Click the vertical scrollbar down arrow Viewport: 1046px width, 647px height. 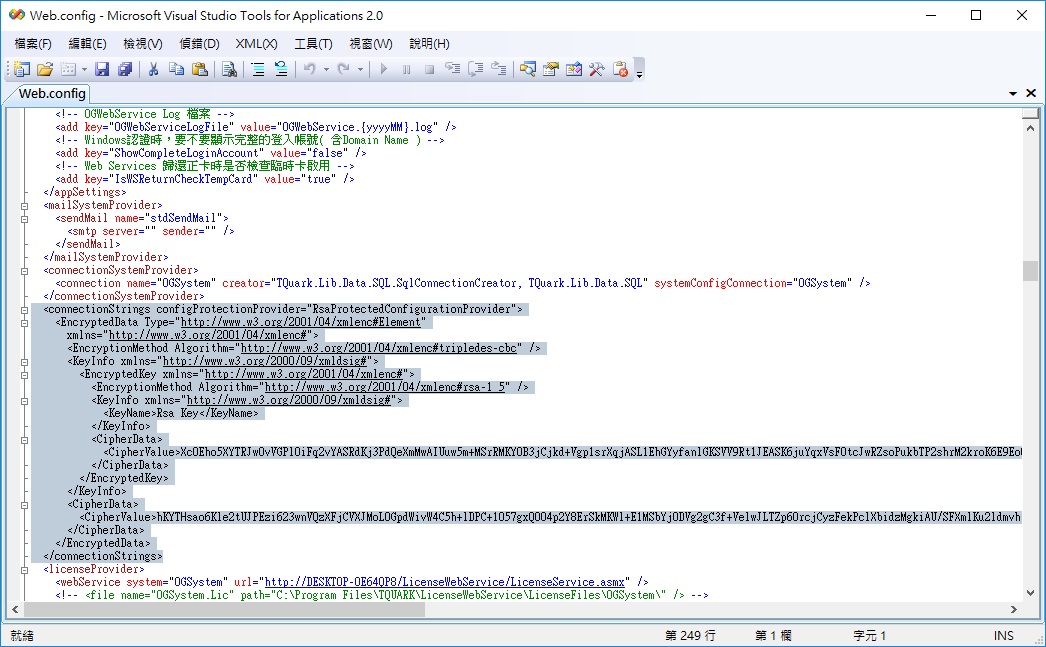pyautogui.click(x=1031, y=592)
